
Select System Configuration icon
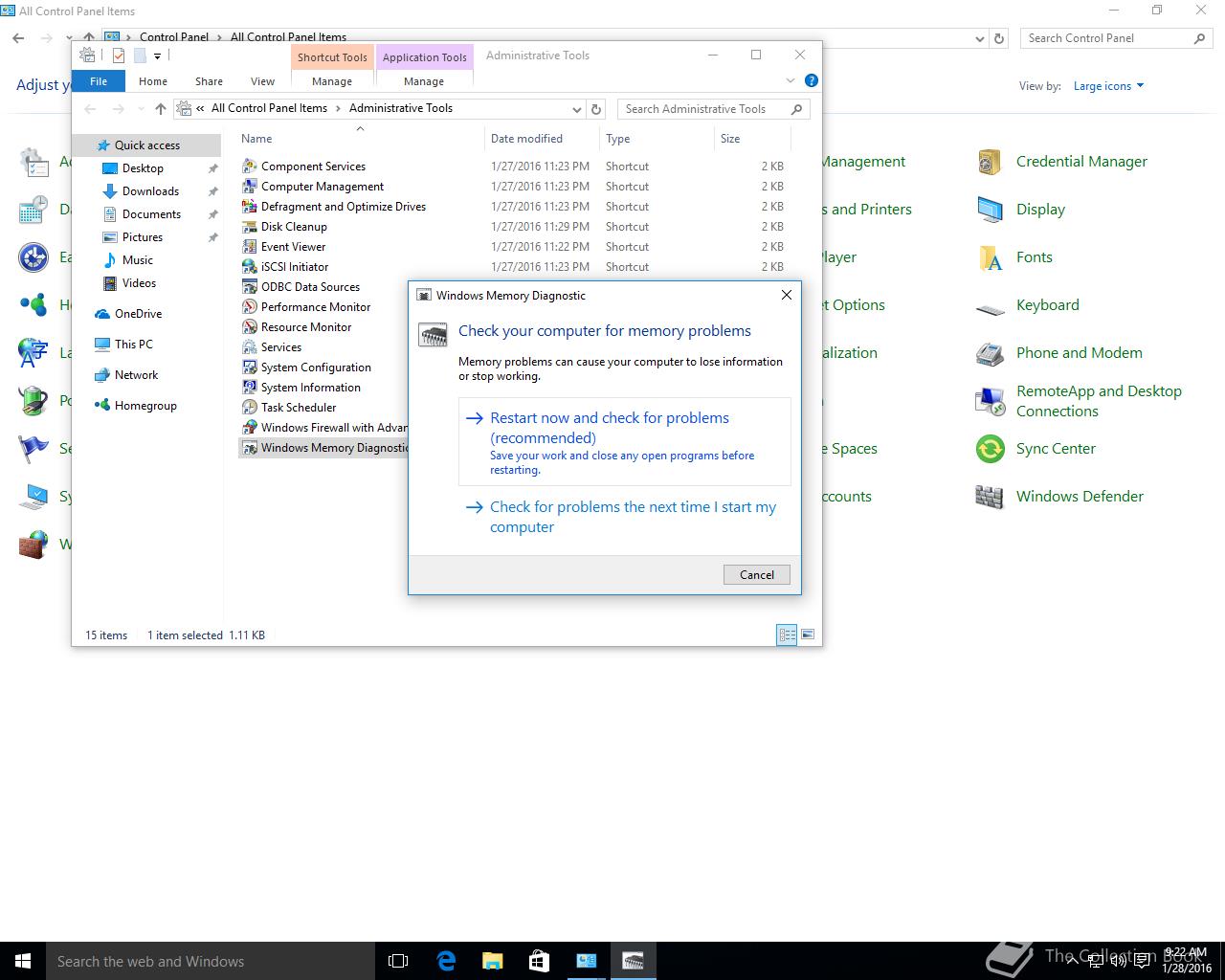pyautogui.click(x=250, y=367)
